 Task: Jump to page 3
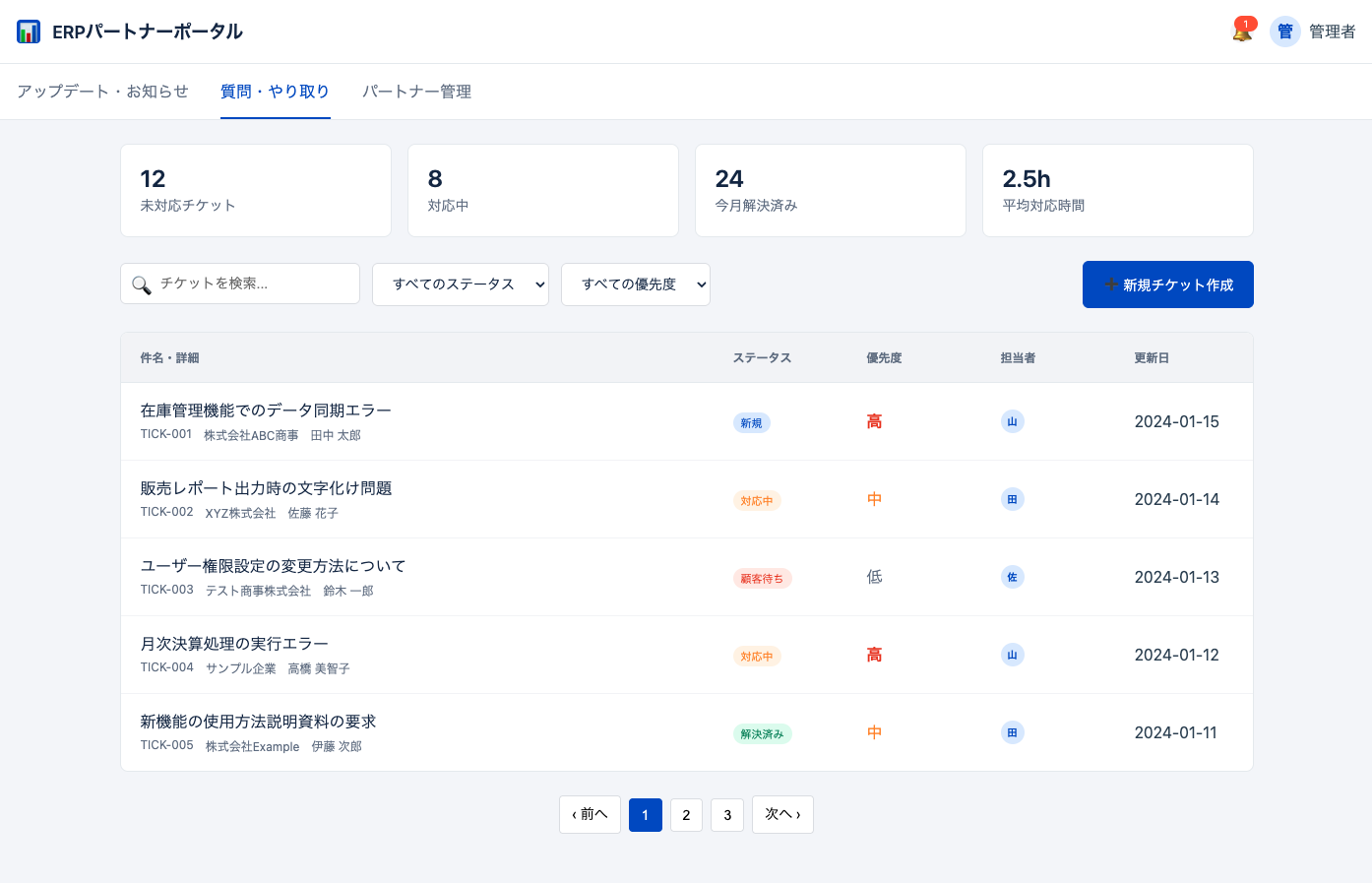tap(727, 815)
